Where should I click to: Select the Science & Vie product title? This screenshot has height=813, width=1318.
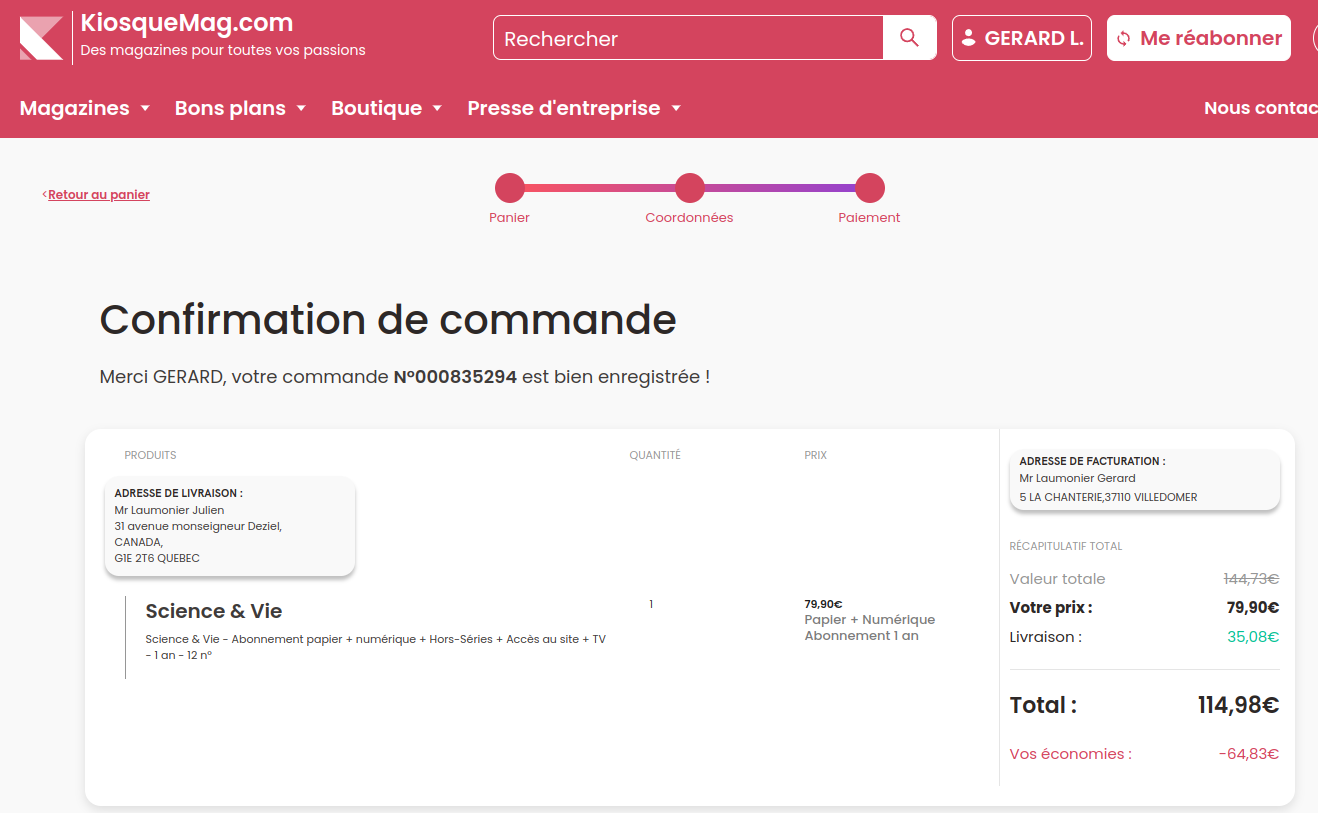(x=214, y=611)
